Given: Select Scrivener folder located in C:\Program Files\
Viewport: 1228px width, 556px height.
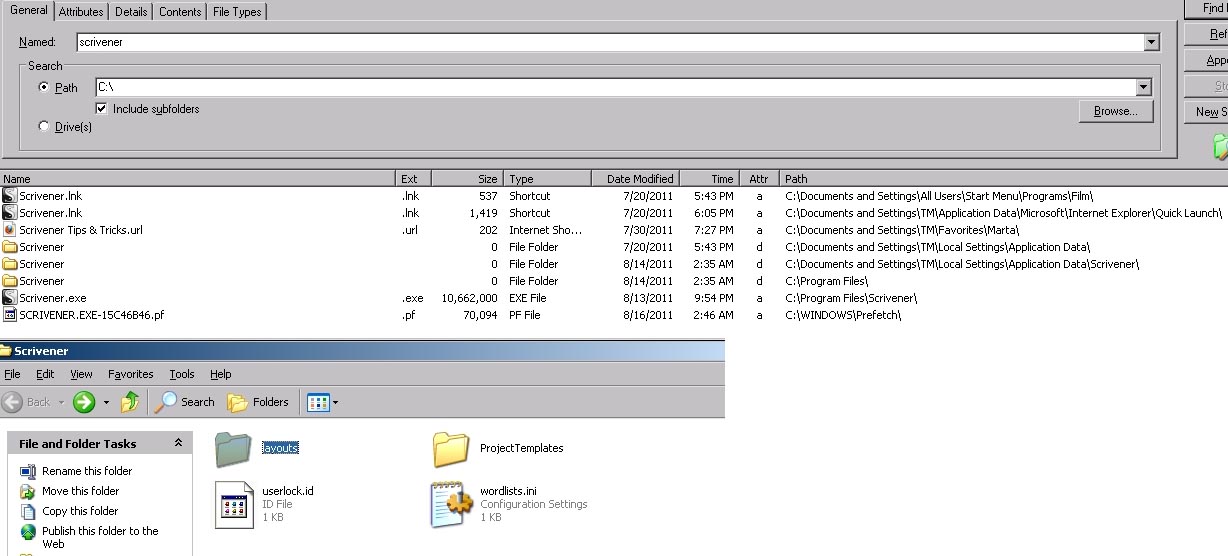Looking at the screenshot, I should point(10,281).
